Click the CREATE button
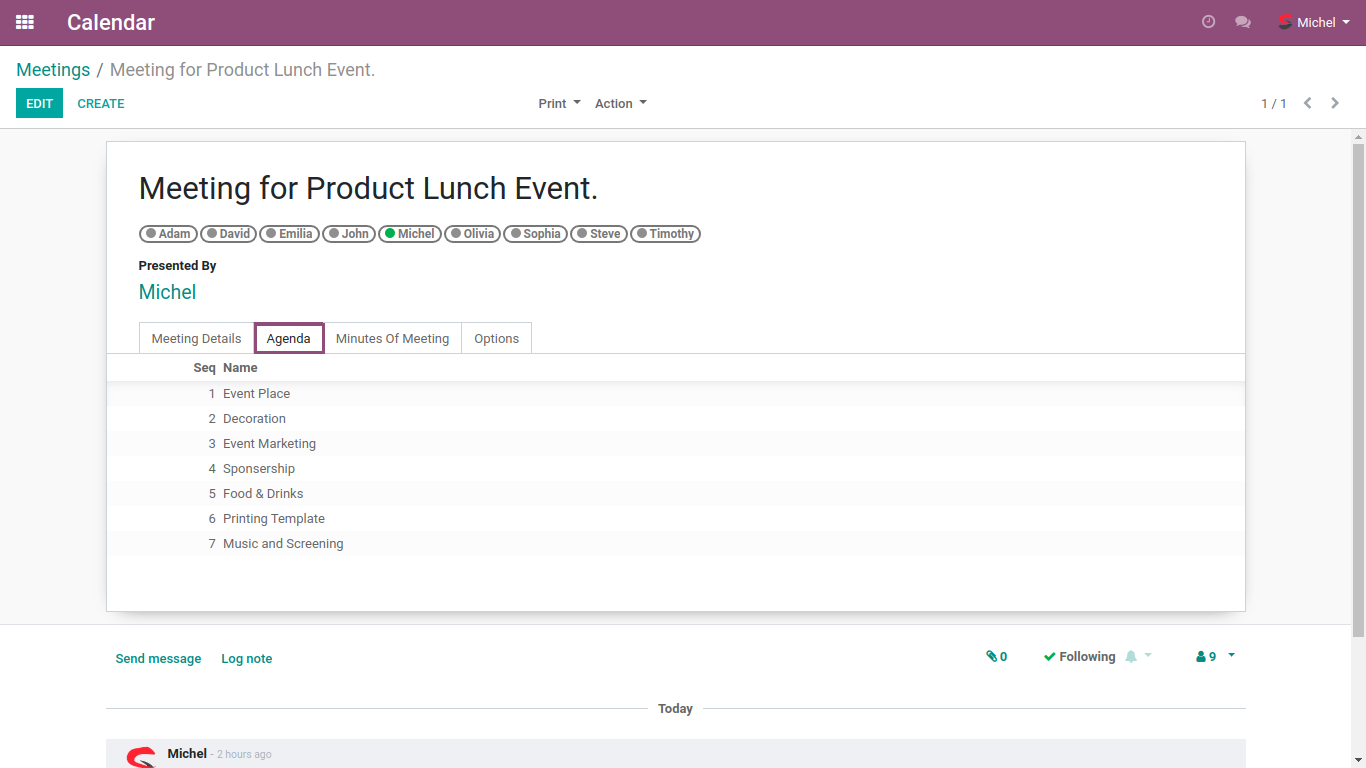Screen dimensions: 1366x768 101,103
